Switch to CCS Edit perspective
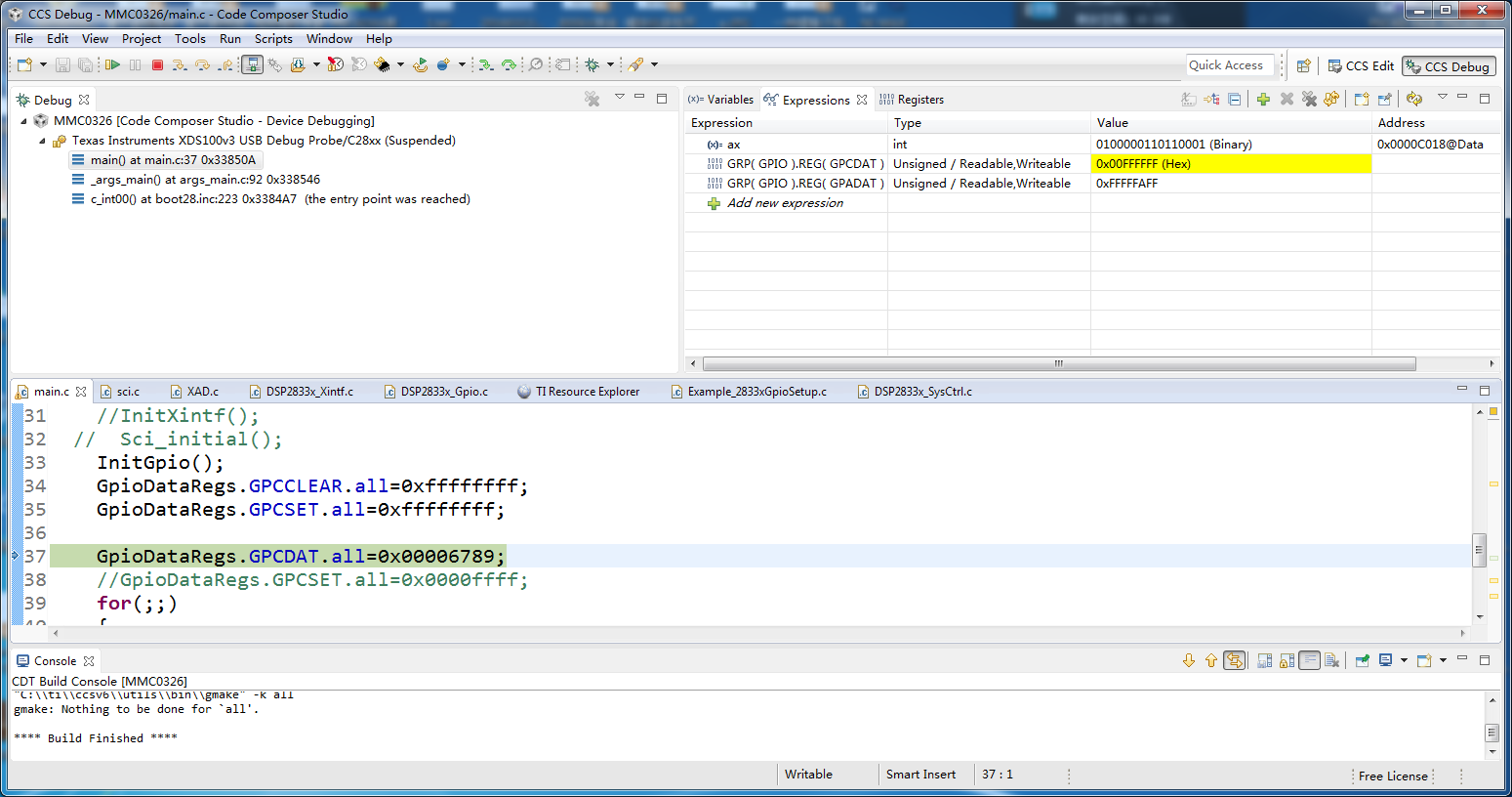1512x797 pixels. point(1361,66)
